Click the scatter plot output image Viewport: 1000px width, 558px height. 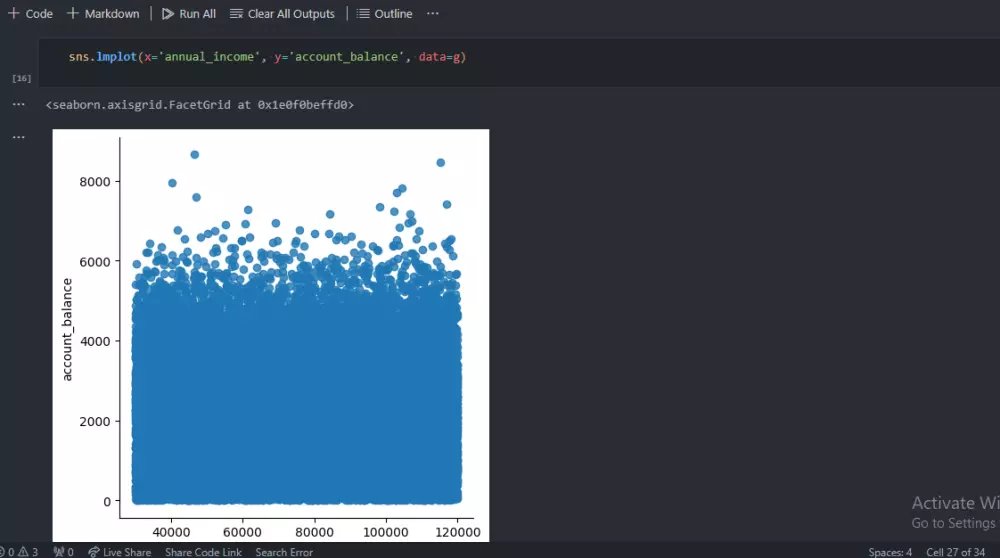pyautogui.click(x=270, y=335)
